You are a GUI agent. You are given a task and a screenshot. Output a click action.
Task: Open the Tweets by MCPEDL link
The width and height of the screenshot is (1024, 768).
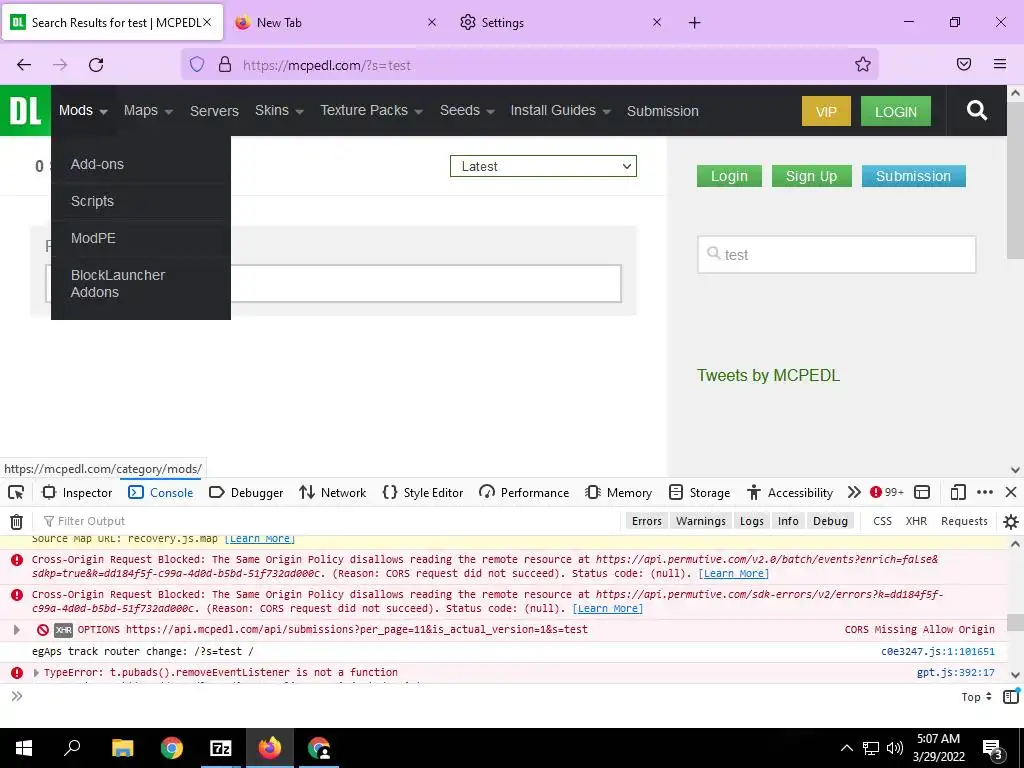(x=768, y=376)
